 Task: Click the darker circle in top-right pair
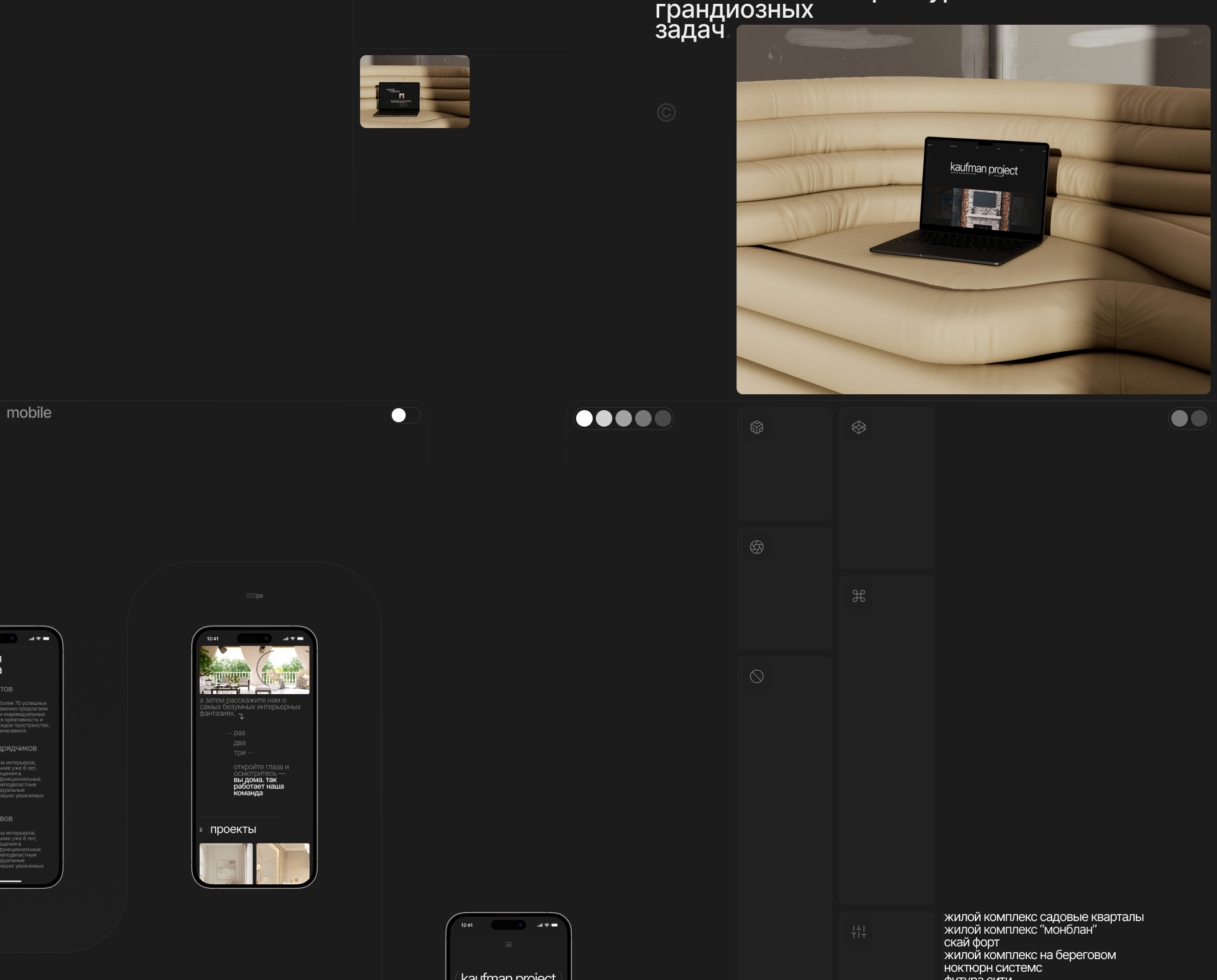pos(1199,418)
